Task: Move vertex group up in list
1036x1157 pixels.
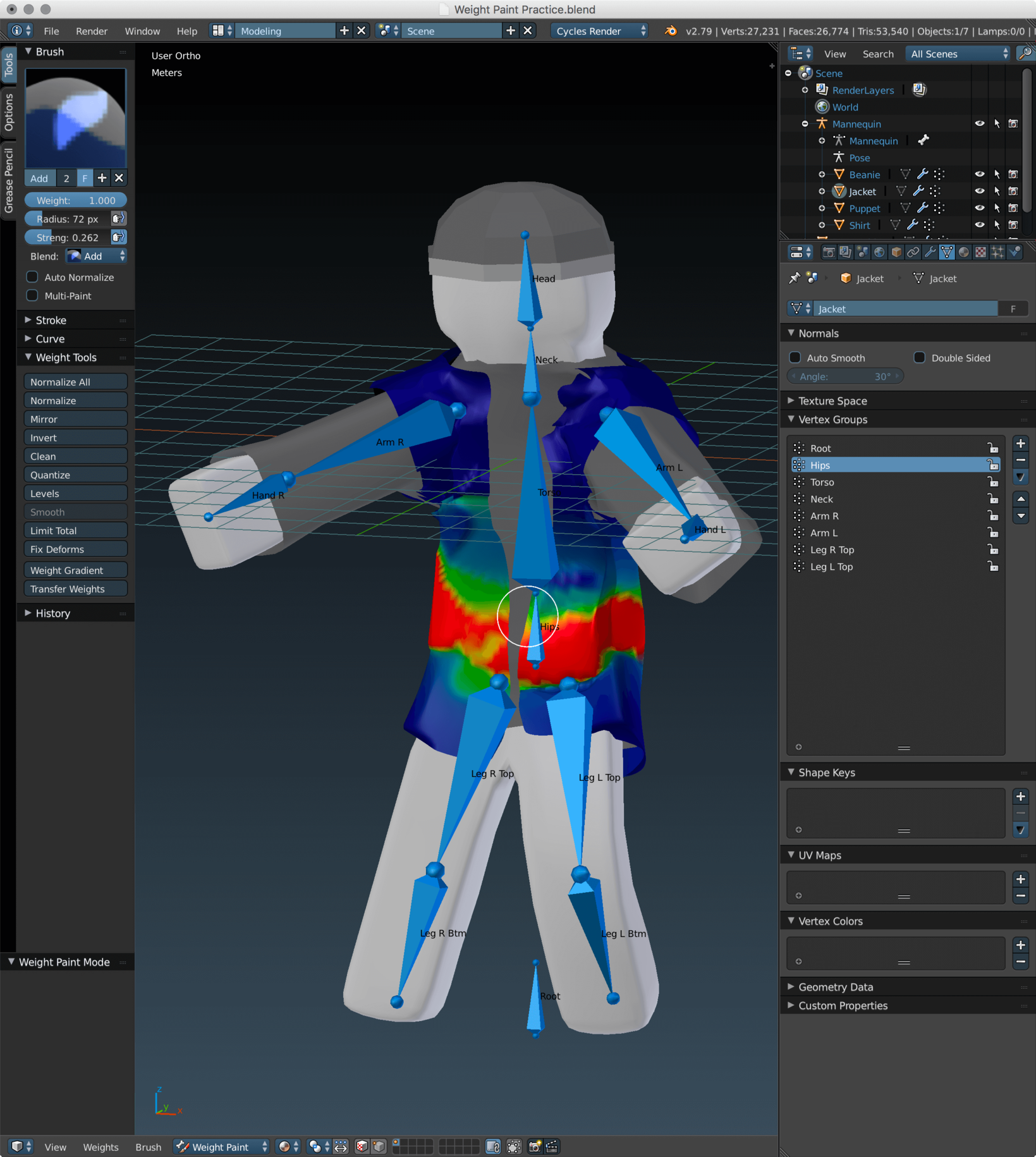Action: tap(1020, 499)
